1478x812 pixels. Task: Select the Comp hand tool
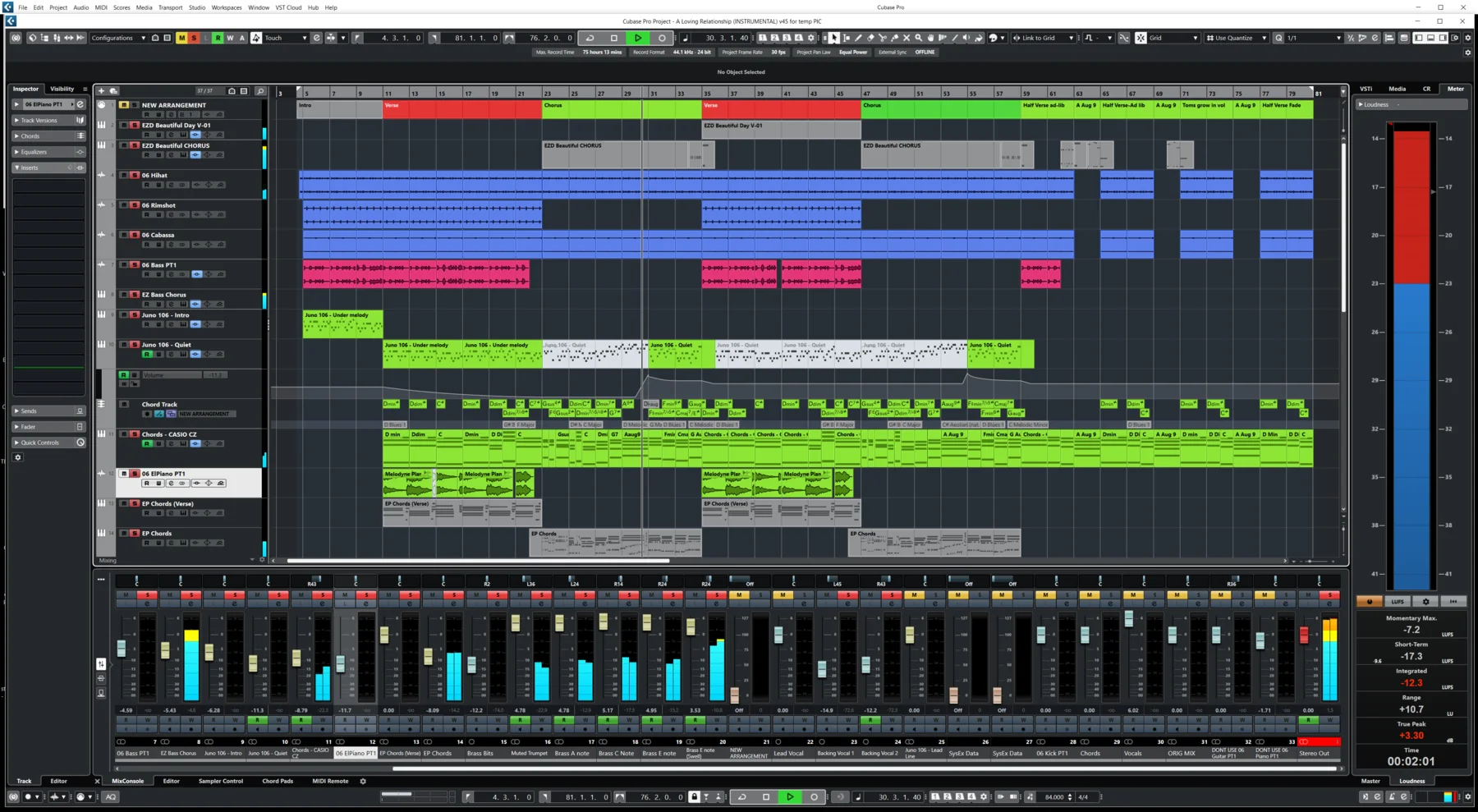(x=930, y=38)
